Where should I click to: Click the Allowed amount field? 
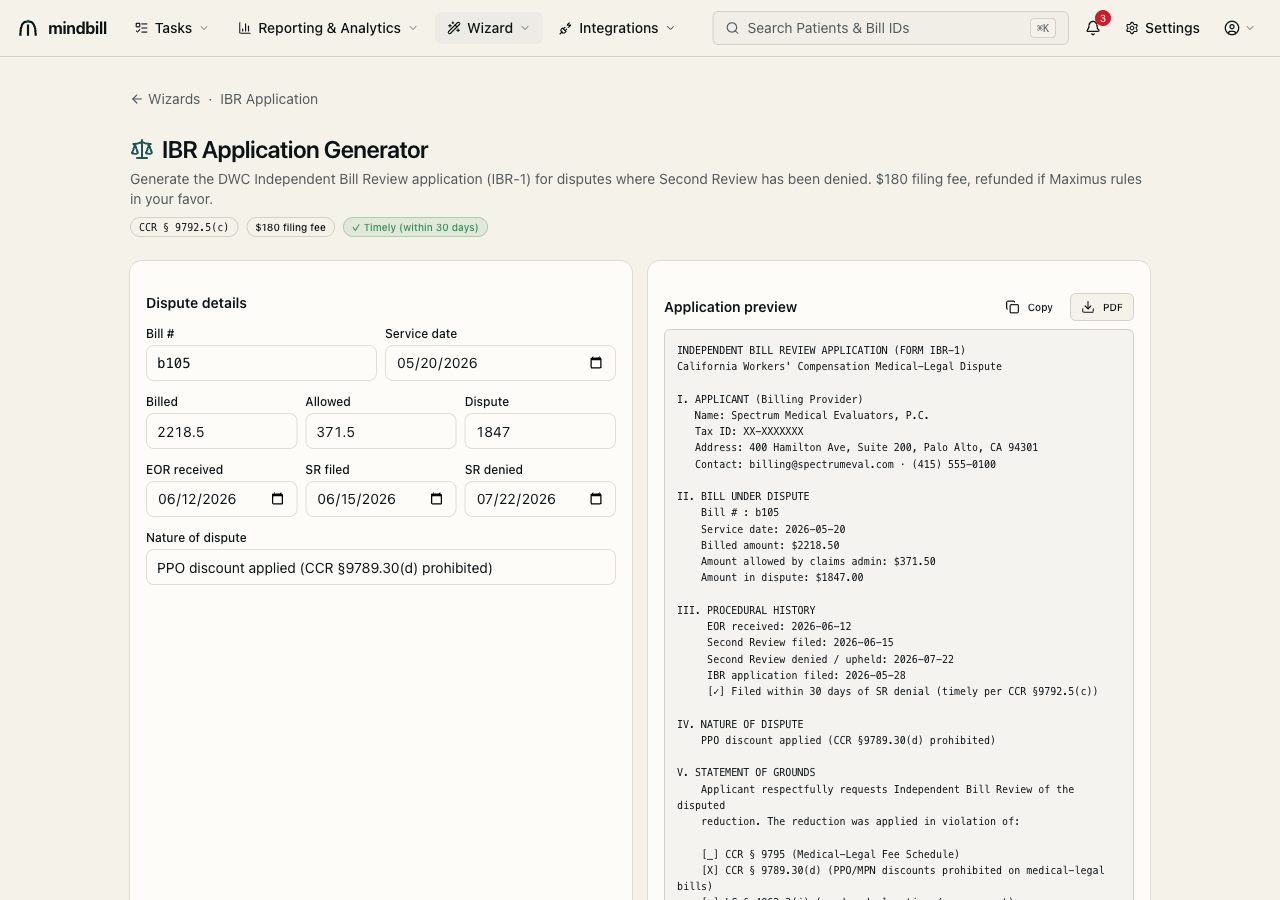pos(381,431)
